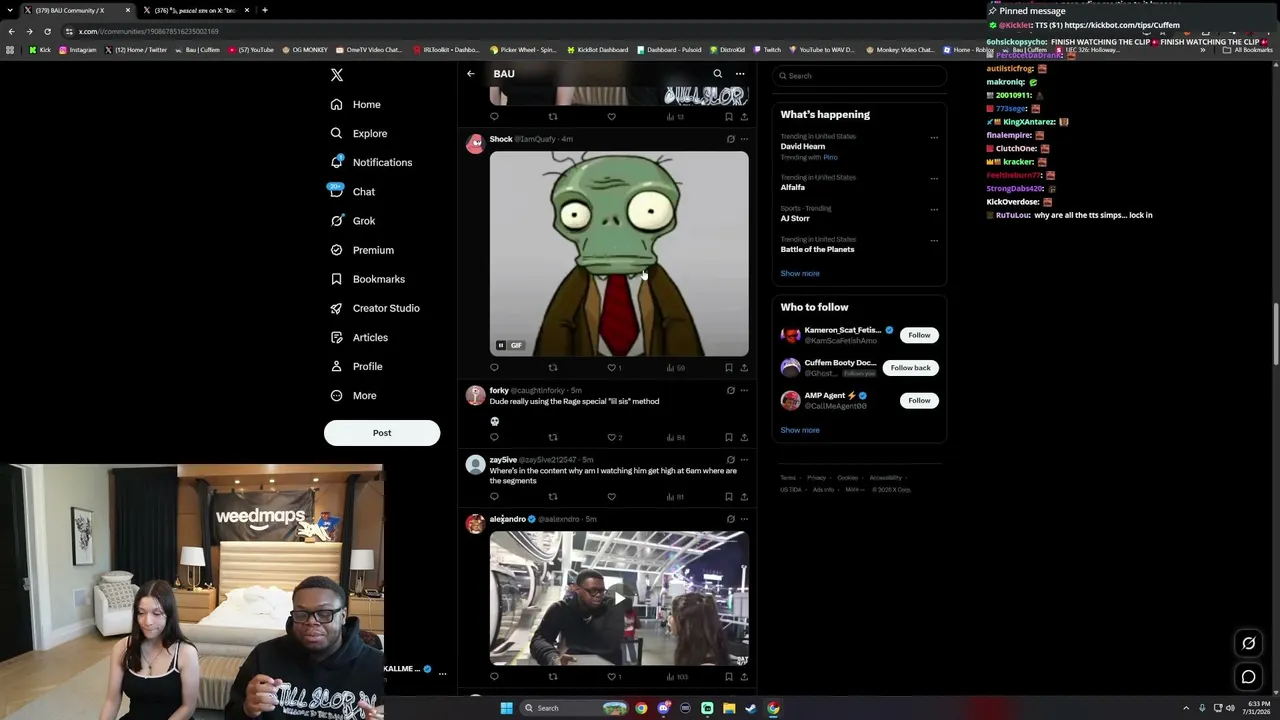Screen dimensions: 1280x720
Task: Open Grok in the sidebar
Action: [x=352, y=221]
